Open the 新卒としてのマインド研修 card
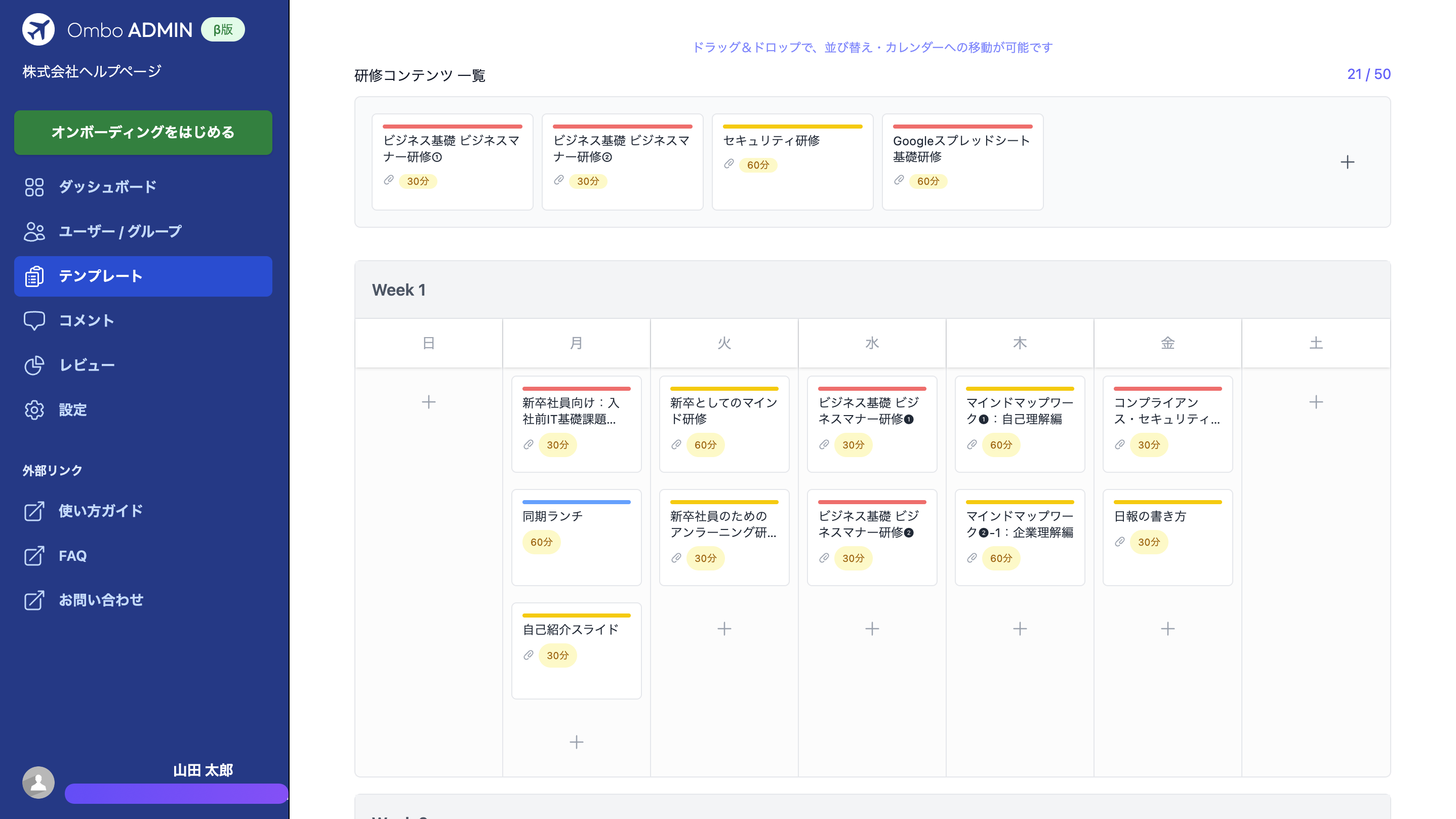Viewport: 1456px width, 819px height. coord(724,424)
